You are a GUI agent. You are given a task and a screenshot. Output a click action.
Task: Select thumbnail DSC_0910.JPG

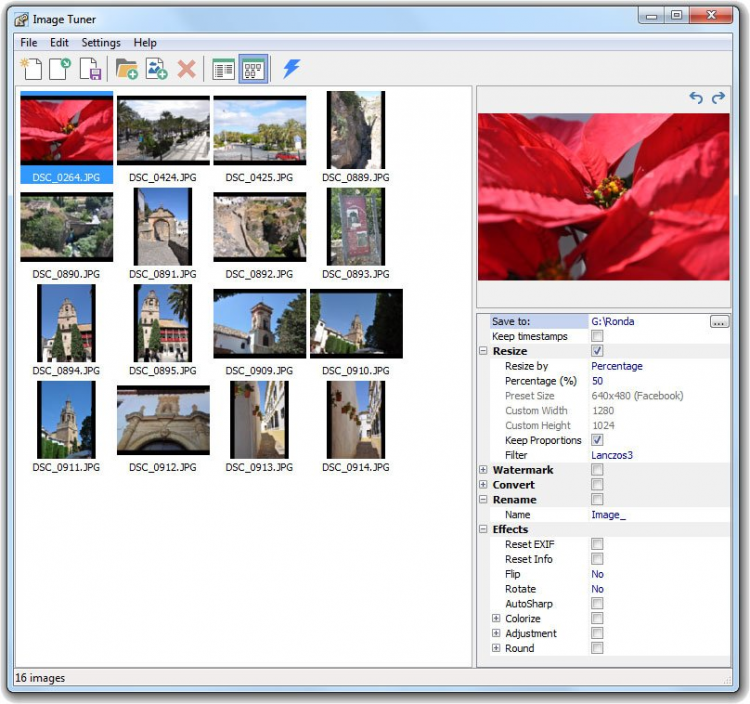pos(356,330)
